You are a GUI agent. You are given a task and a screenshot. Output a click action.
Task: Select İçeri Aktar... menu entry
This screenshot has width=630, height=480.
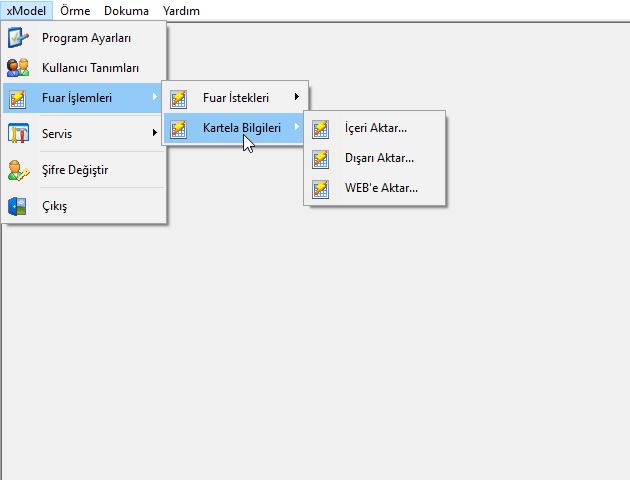tap(375, 128)
